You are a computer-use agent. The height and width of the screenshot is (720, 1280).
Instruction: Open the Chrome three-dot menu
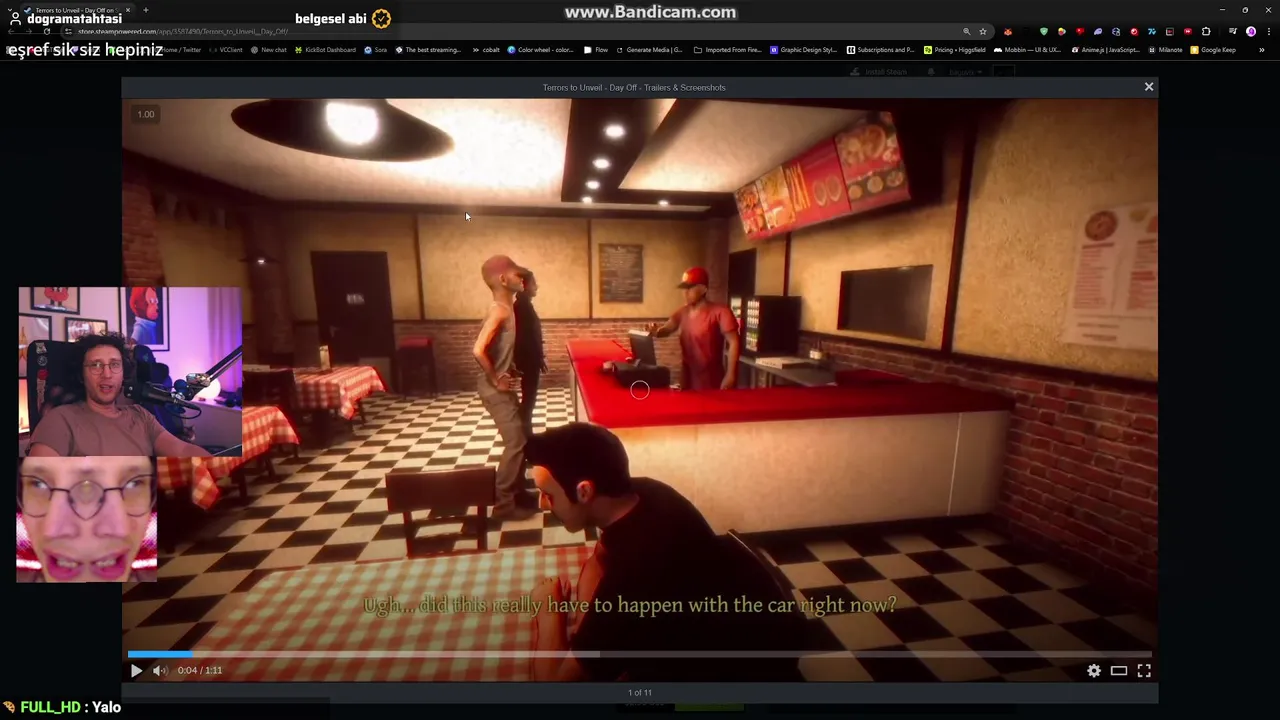click(1269, 31)
